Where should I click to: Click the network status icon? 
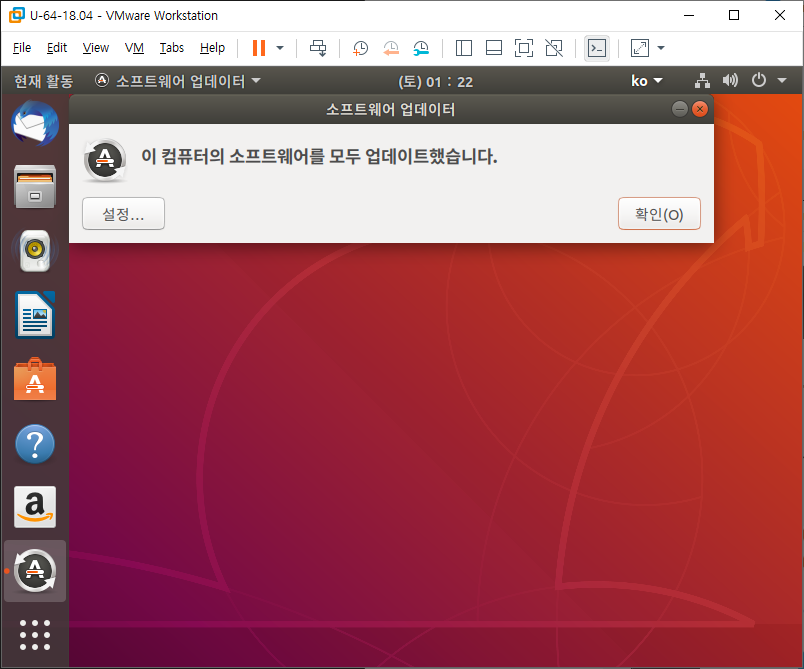(x=702, y=80)
